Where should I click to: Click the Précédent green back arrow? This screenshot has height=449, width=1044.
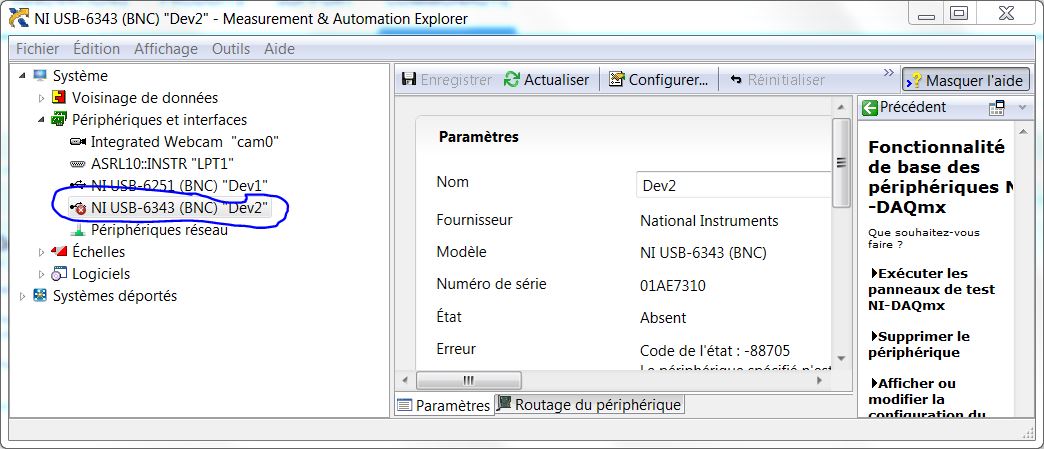click(x=870, y=108)
